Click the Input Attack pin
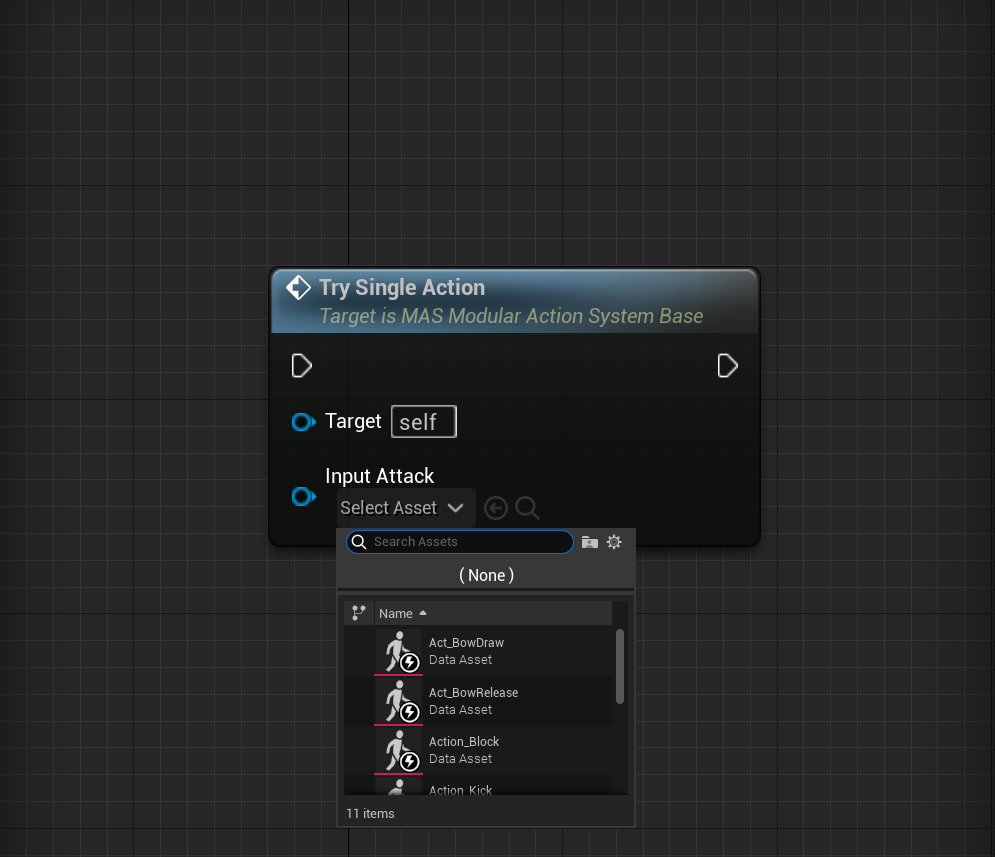 (x=303, y=496)
